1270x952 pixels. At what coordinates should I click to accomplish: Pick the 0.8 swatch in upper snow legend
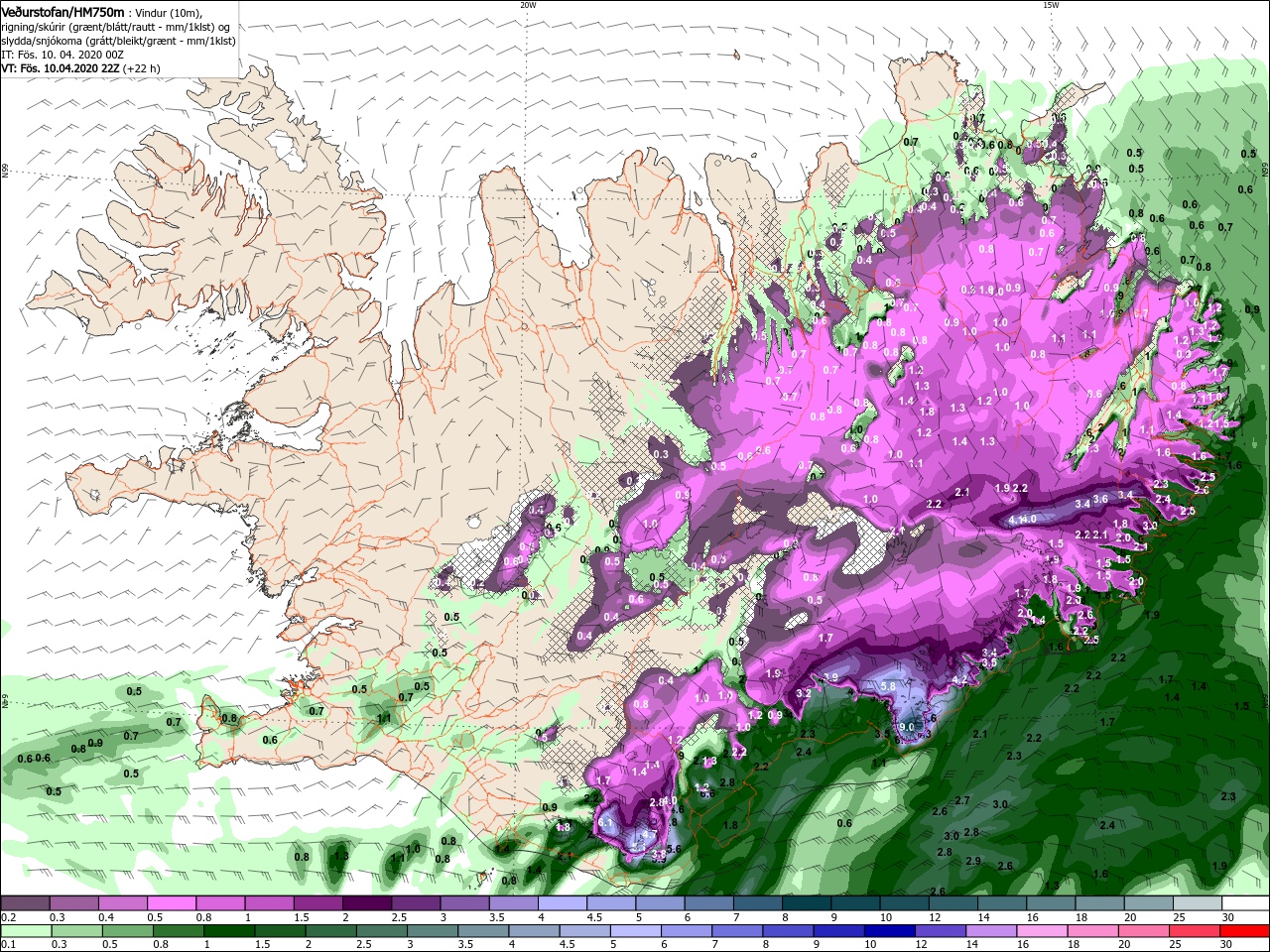220,903
